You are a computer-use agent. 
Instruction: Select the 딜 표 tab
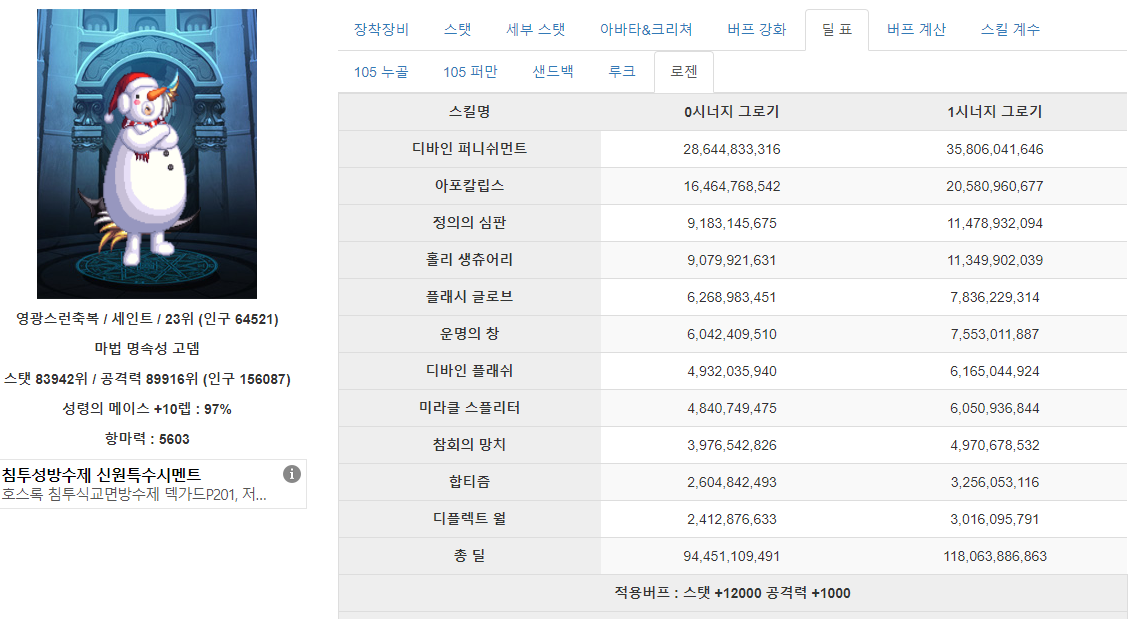[x=837, y=30]
